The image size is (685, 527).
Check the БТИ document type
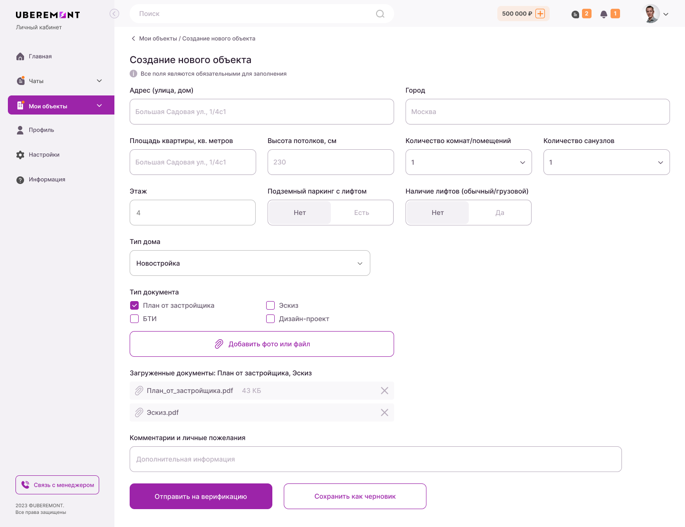(x=135, y=319)
